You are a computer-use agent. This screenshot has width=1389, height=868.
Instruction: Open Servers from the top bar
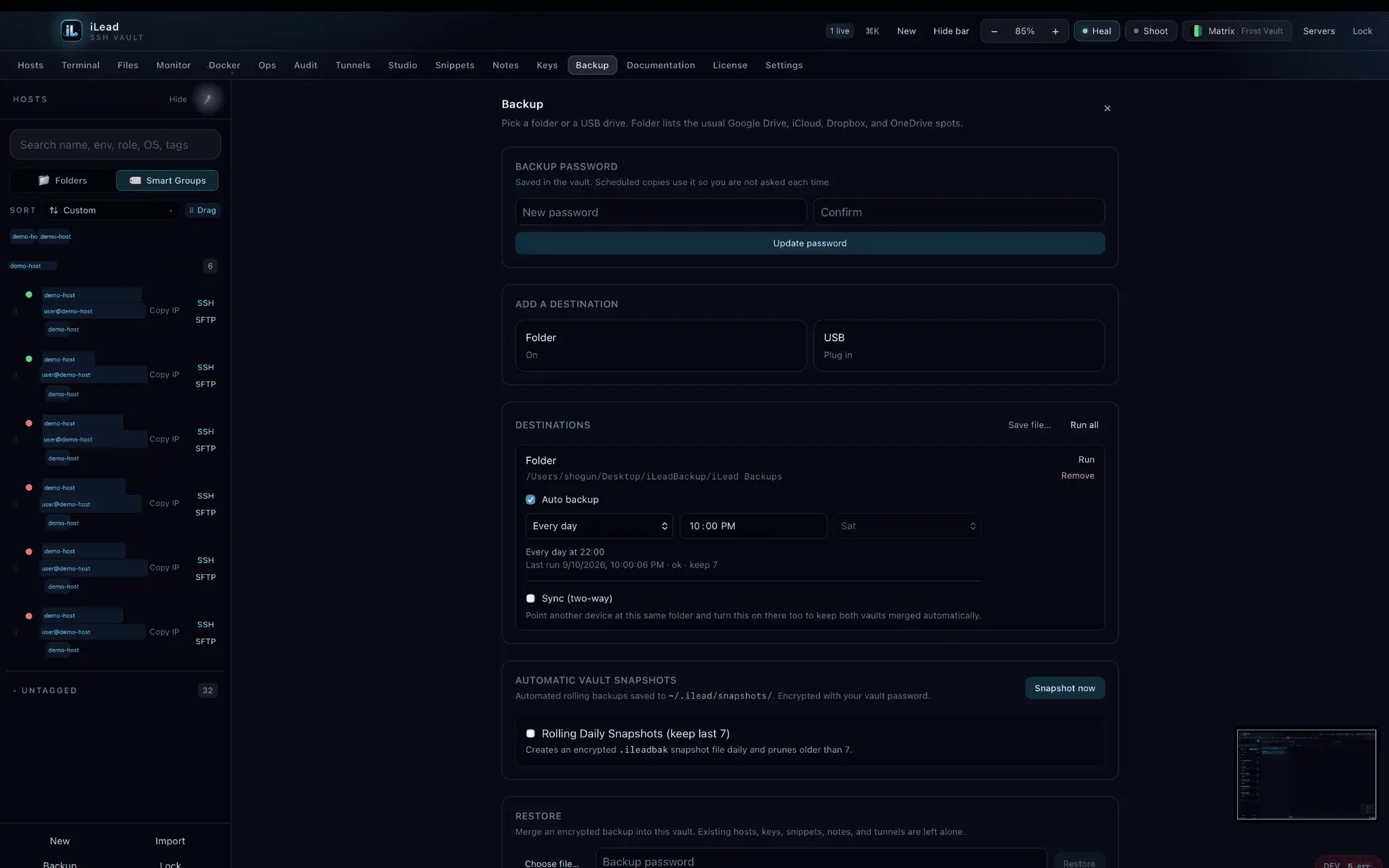pyautogui.click(x=1318, y=31)
